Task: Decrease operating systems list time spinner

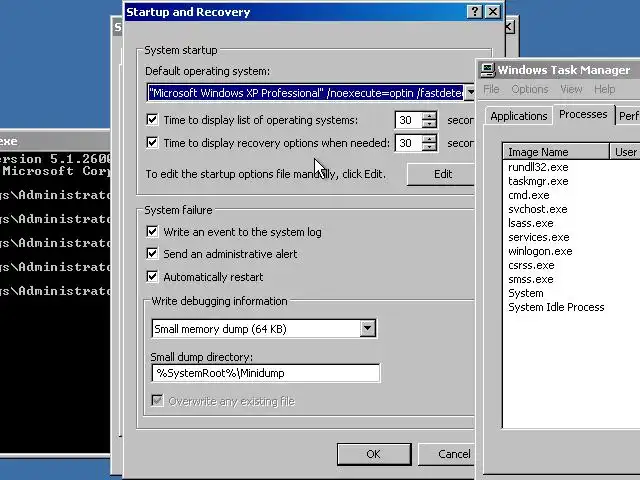Action: (429, 124)
